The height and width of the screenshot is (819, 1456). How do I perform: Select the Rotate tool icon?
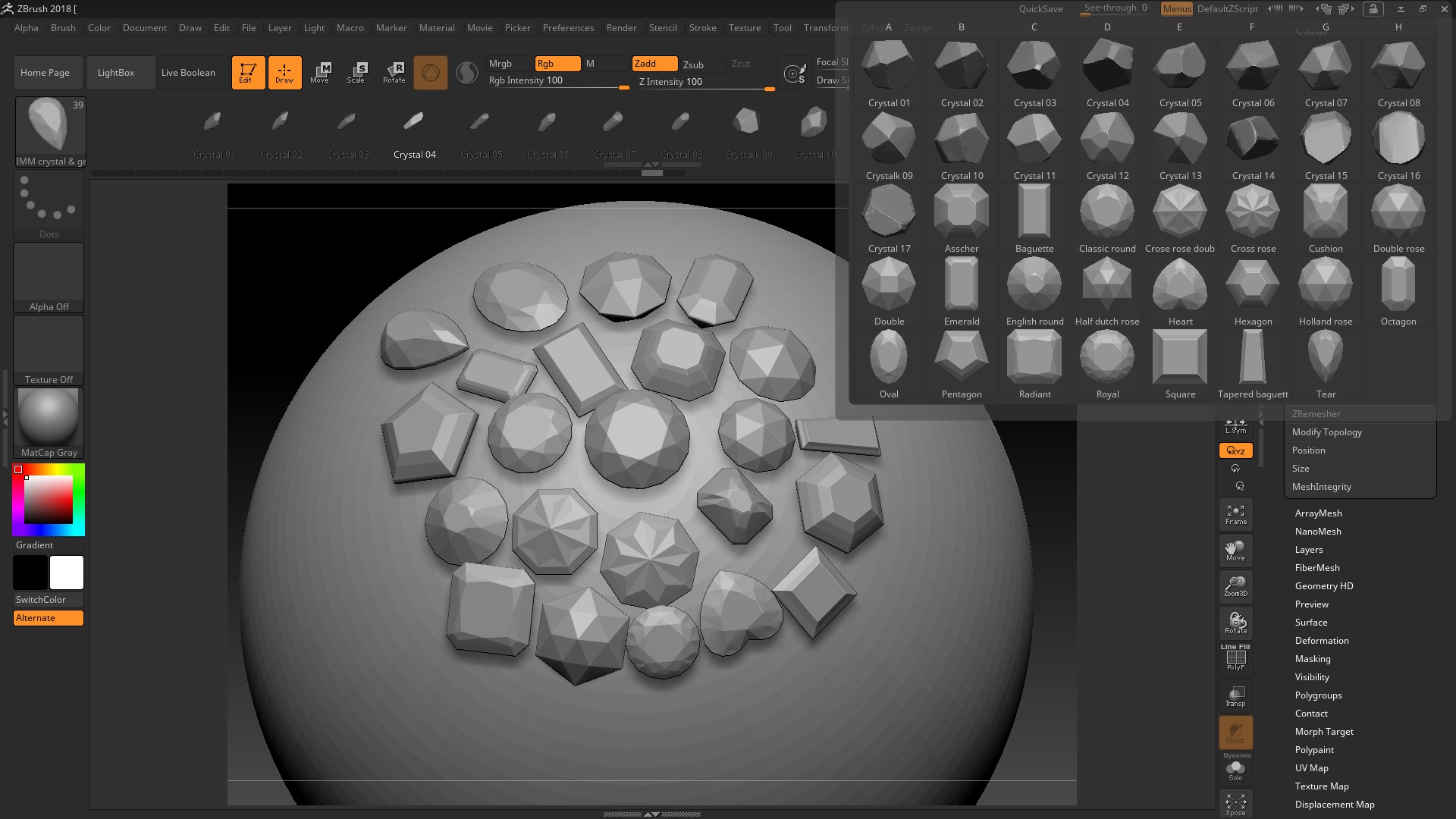[x=394, y=72]
